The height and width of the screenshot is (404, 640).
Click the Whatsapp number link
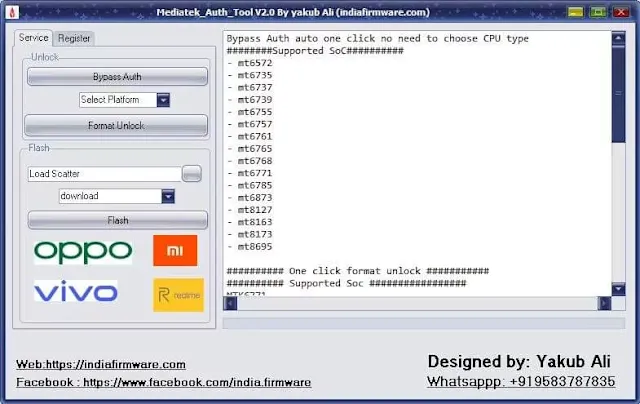pos(521,382)
